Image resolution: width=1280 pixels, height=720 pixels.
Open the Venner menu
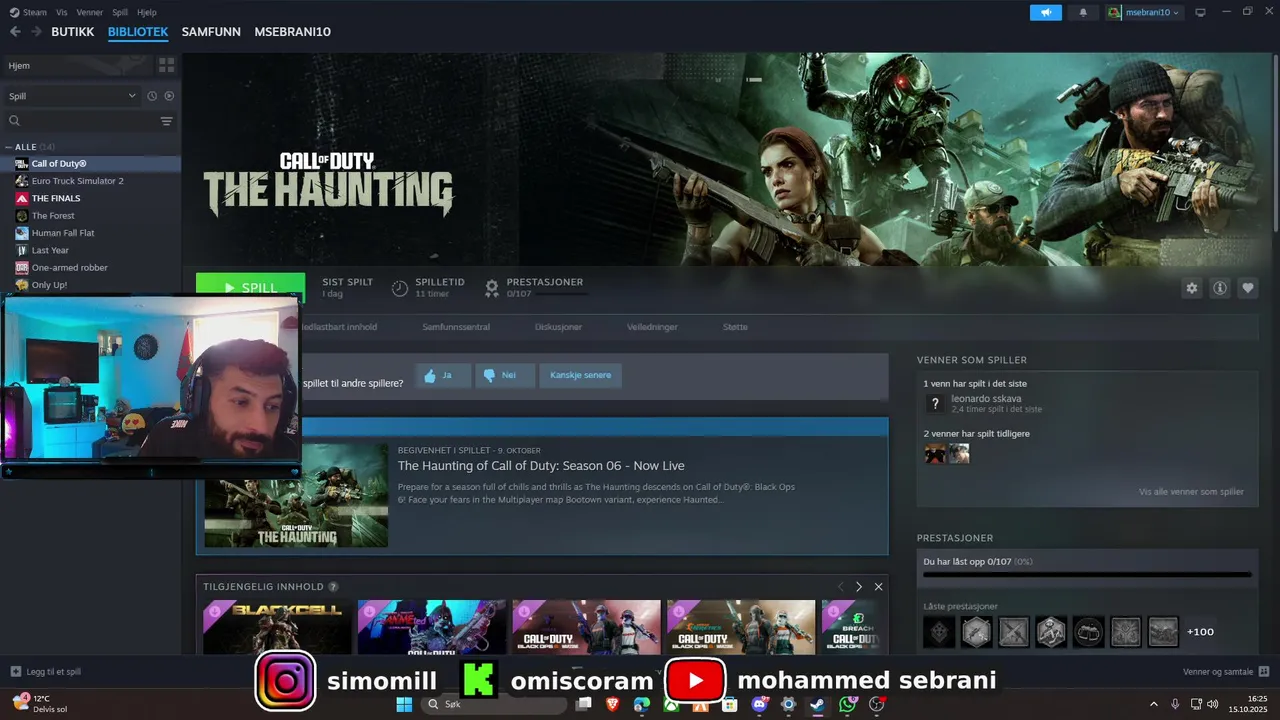tap(89, 12)
